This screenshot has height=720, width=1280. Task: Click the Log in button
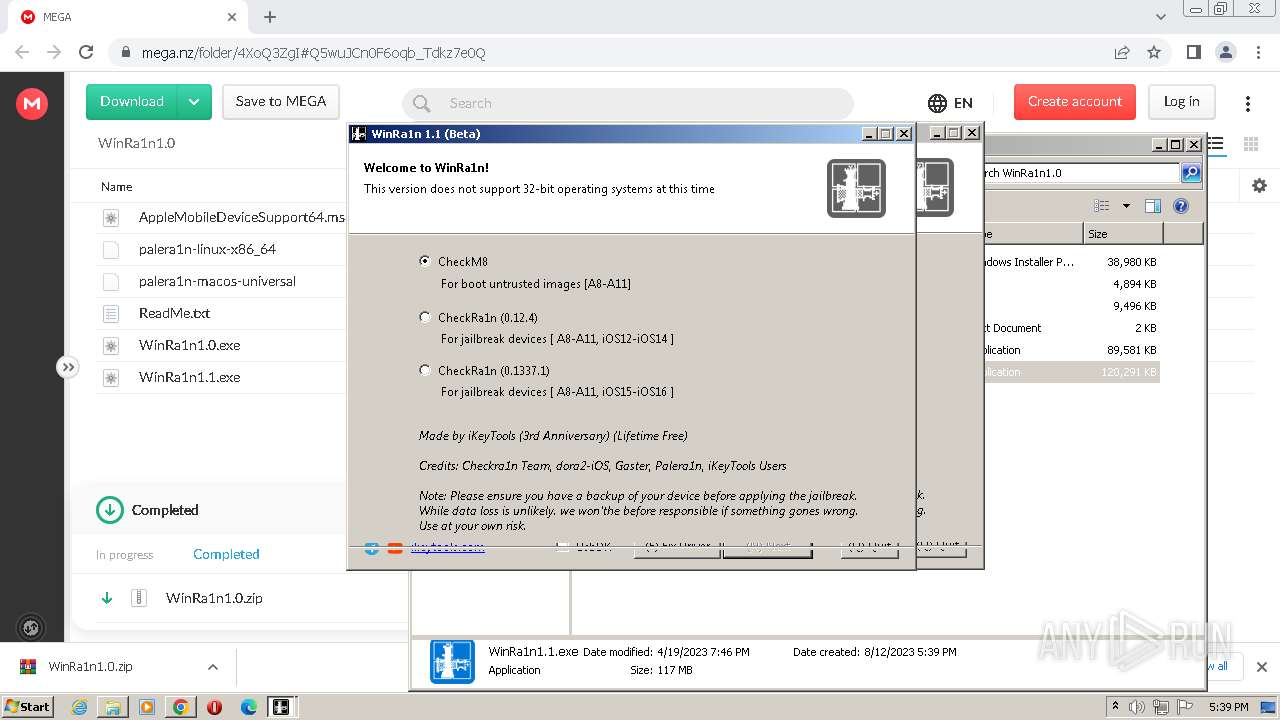[1181, 102]
